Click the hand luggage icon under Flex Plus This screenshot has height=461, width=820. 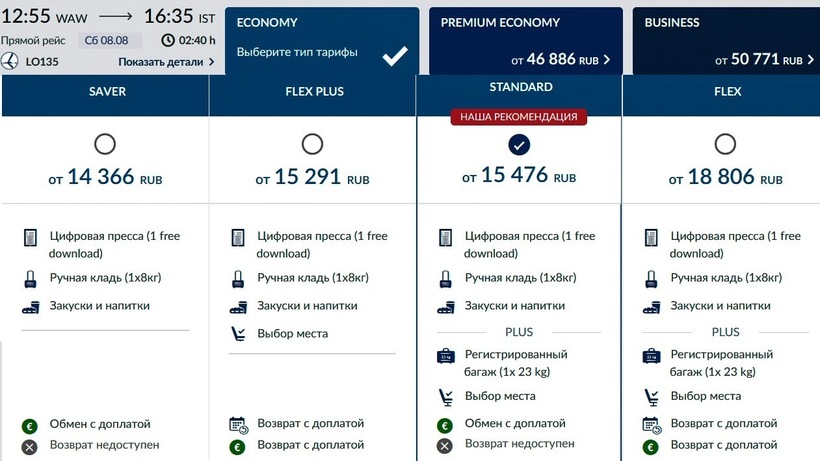(x=238, y=278)
